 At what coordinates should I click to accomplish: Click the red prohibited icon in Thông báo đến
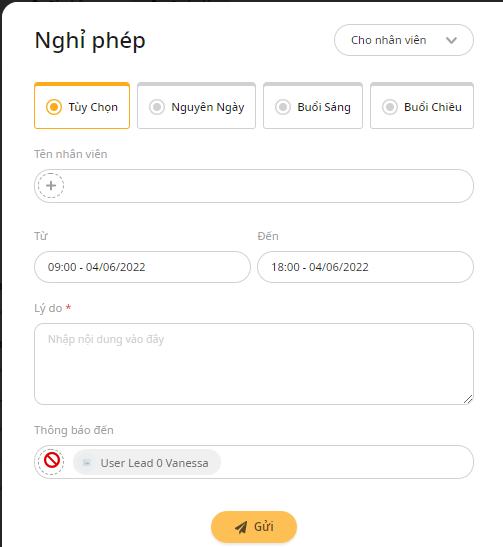[x=52, y=460]
